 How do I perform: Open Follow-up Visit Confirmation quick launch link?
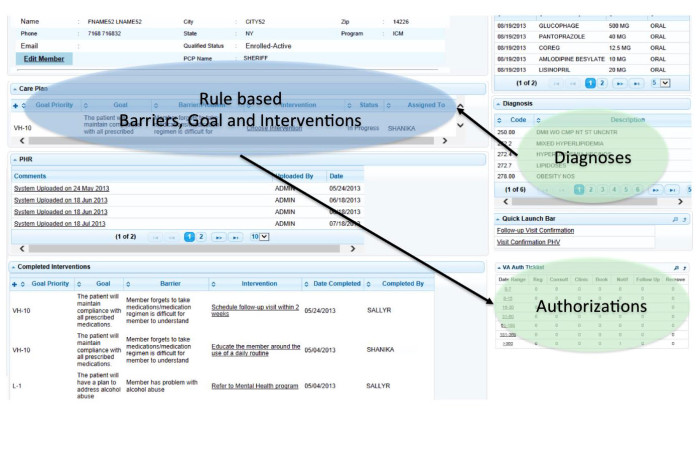pyautogui.click(x=535, y=230)
